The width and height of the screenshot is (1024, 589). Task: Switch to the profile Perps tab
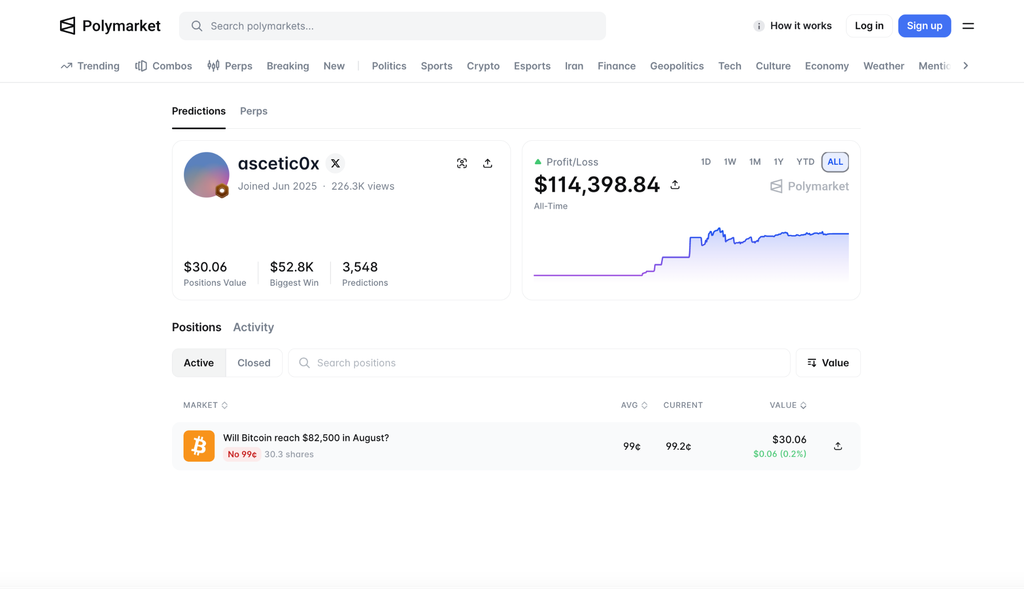click(x=253, y=111)
